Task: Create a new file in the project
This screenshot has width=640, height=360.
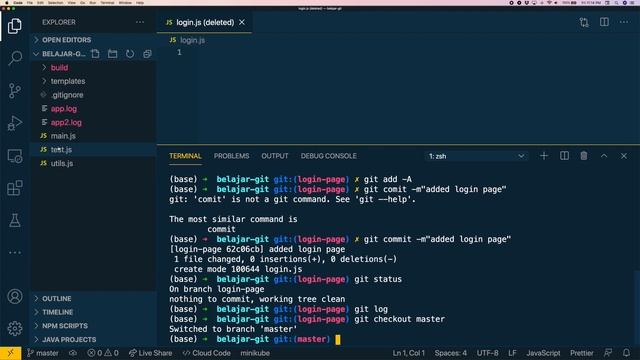Action: point(96,54)
